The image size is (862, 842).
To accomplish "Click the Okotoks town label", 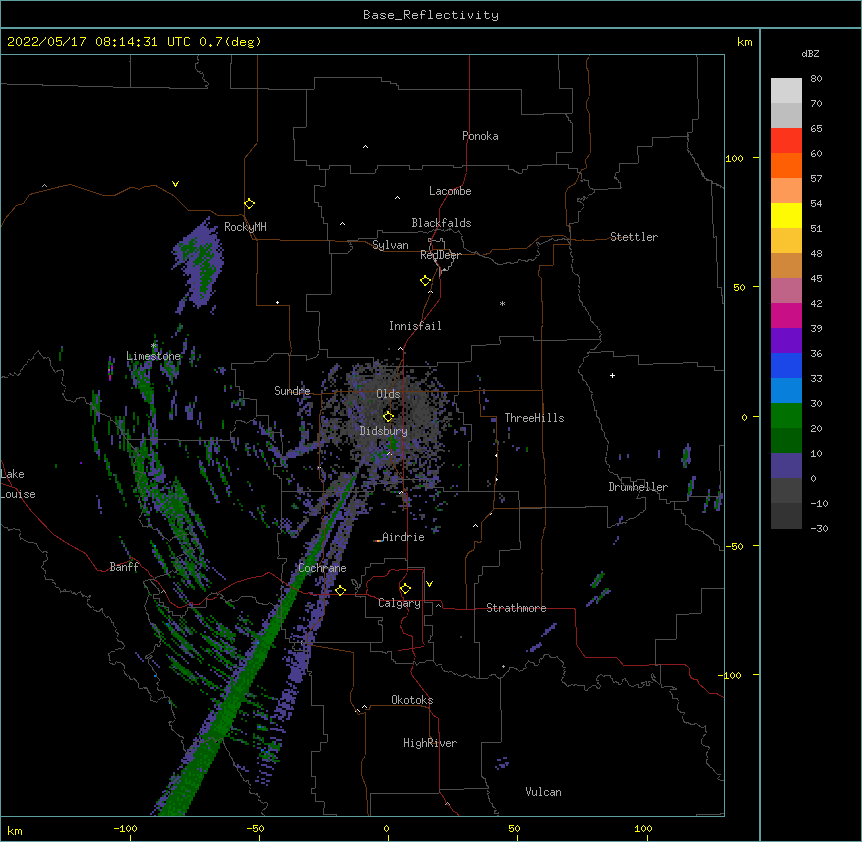I will (x=412, y=700).
